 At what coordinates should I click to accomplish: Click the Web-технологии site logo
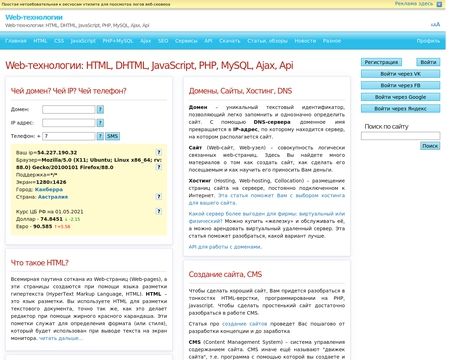(34, 17)
